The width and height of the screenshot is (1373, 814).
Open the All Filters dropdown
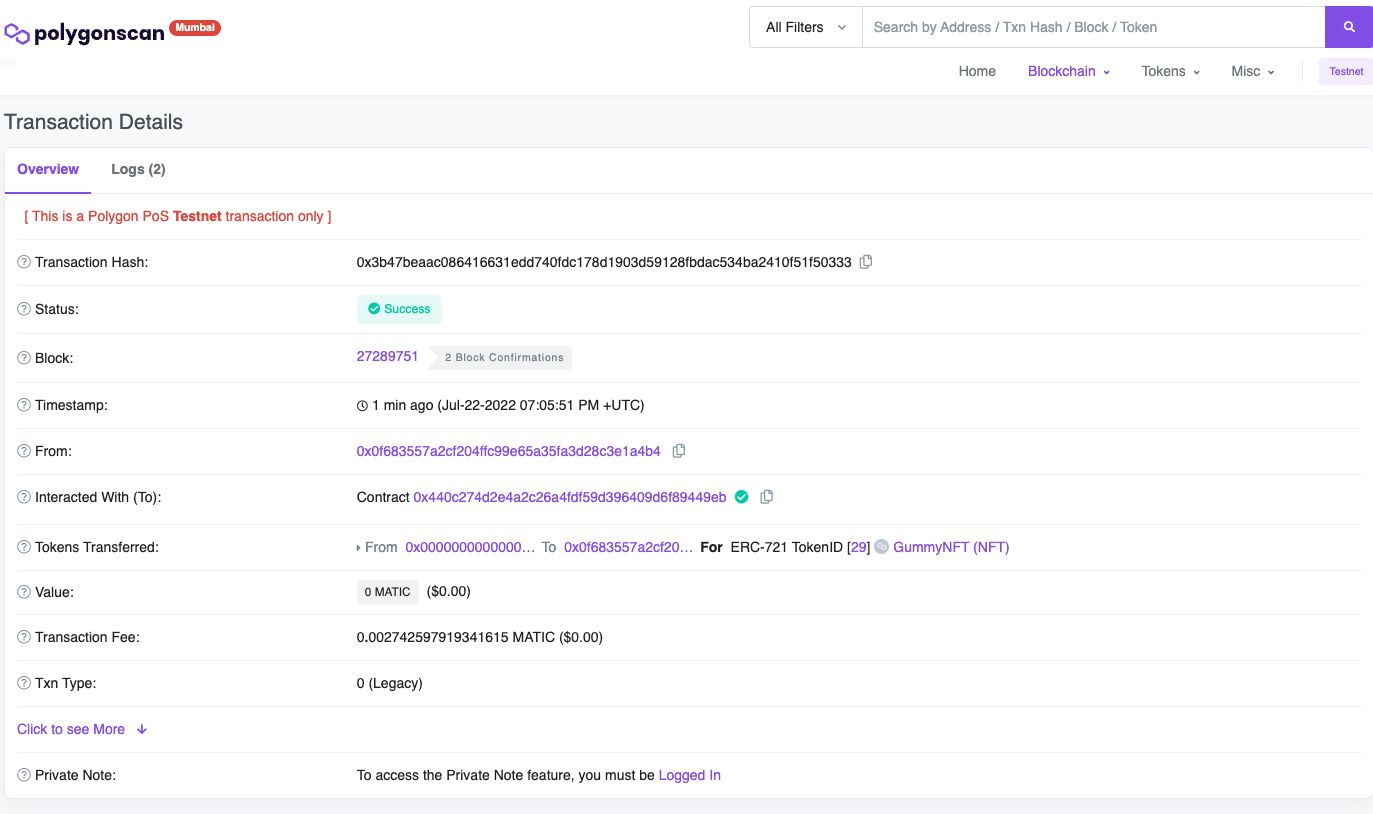806,27
